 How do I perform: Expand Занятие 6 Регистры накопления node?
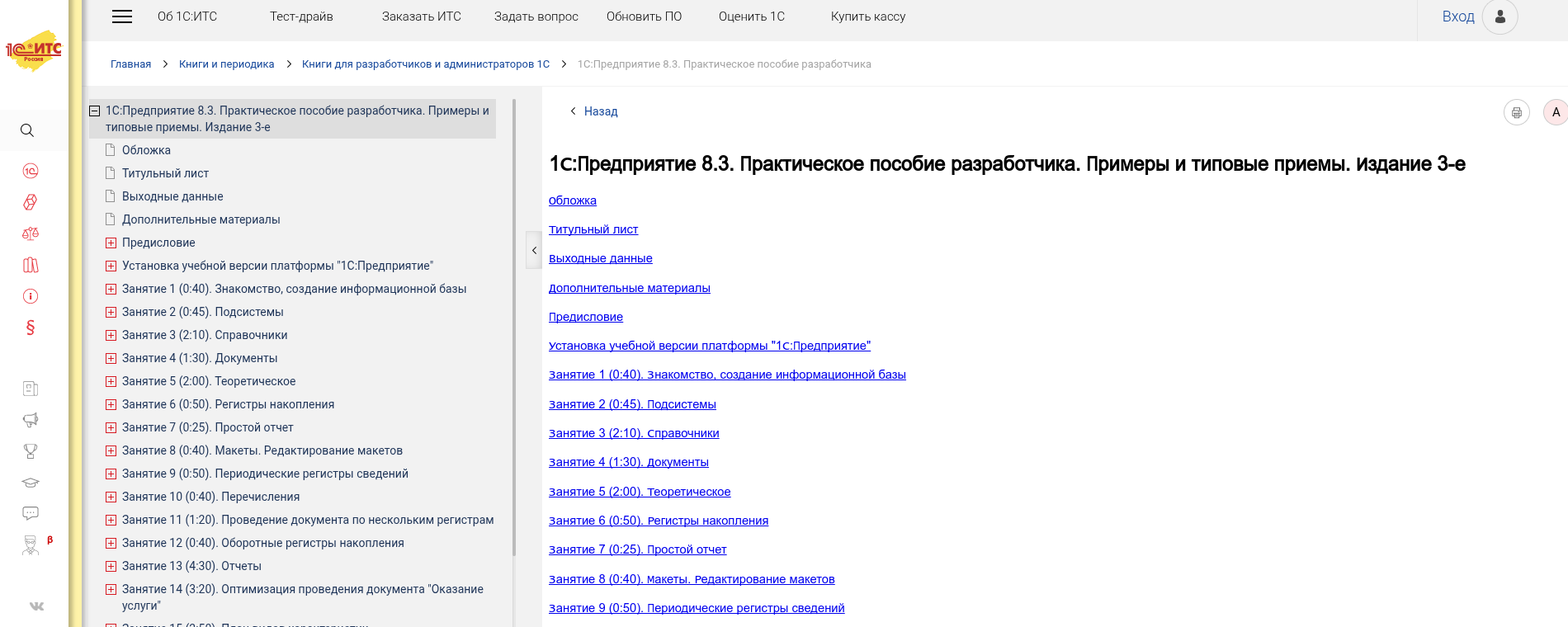(111, 404)
